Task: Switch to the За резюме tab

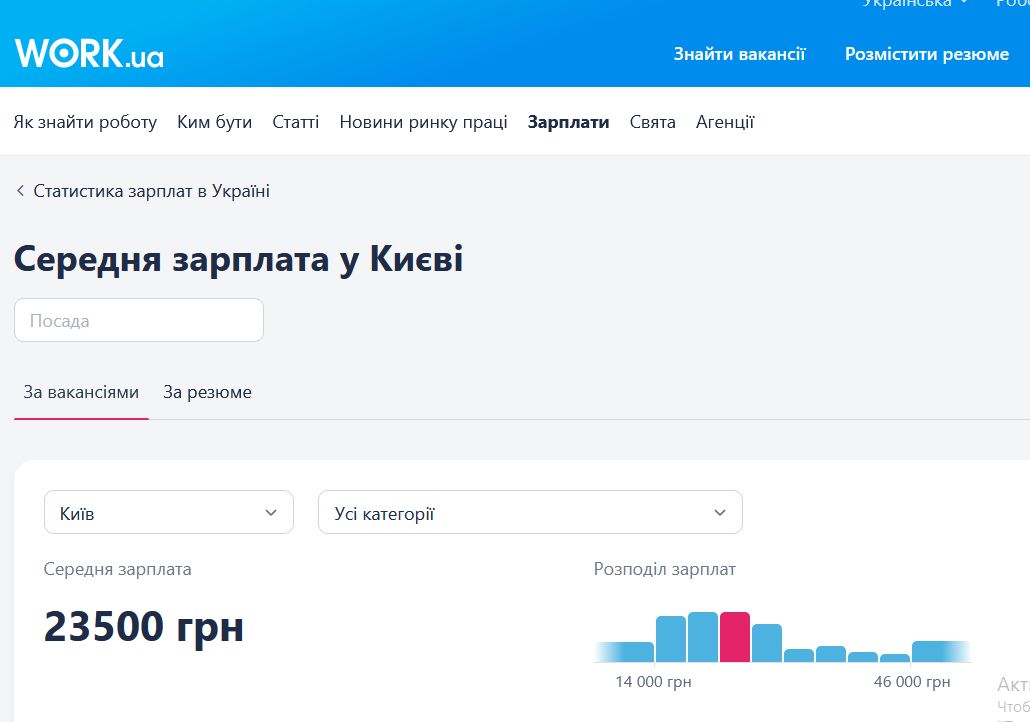Action: pos(208,392)
